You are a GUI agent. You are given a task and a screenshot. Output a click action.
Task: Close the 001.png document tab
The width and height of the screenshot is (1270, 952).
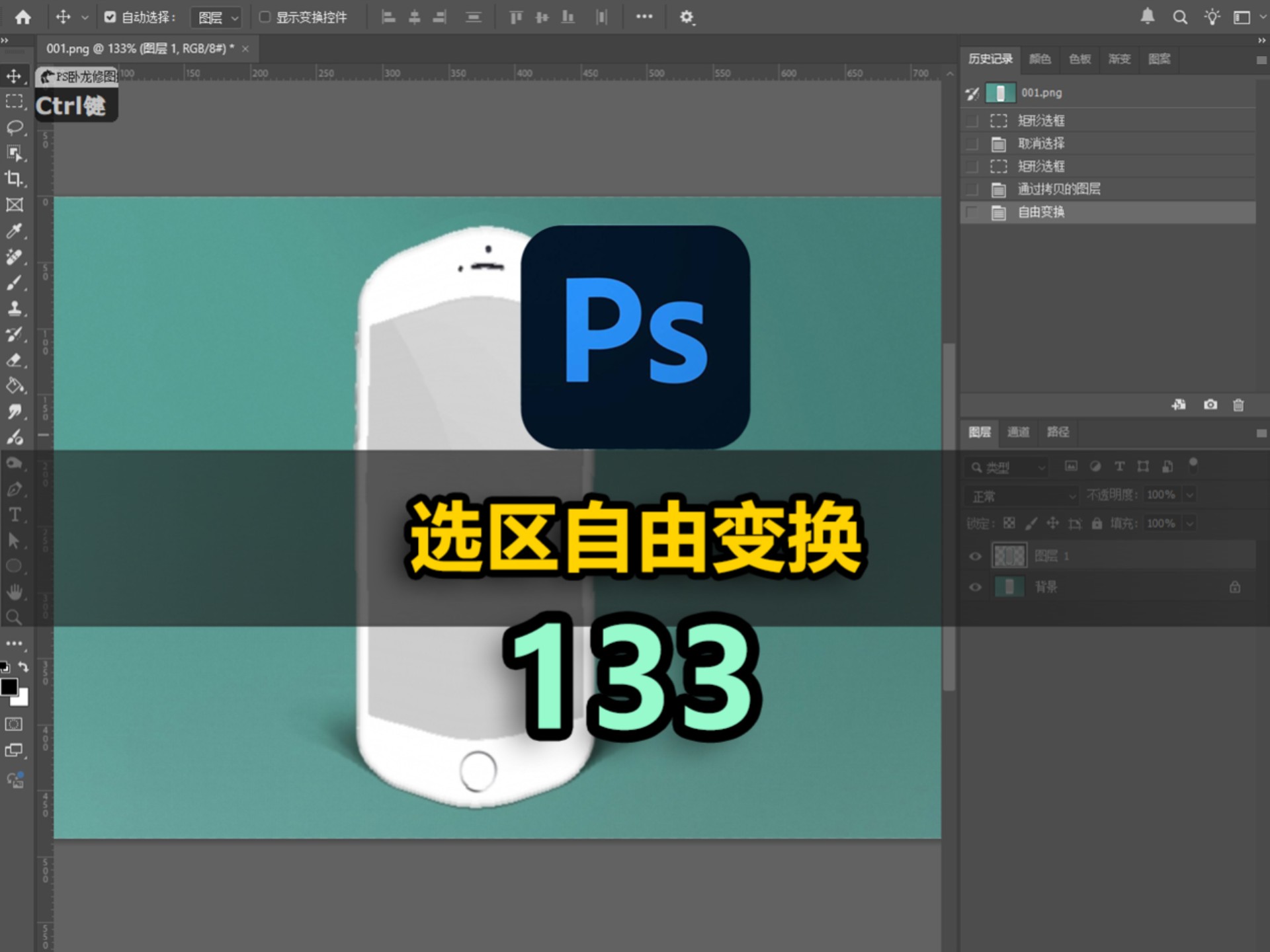(245, 49)
